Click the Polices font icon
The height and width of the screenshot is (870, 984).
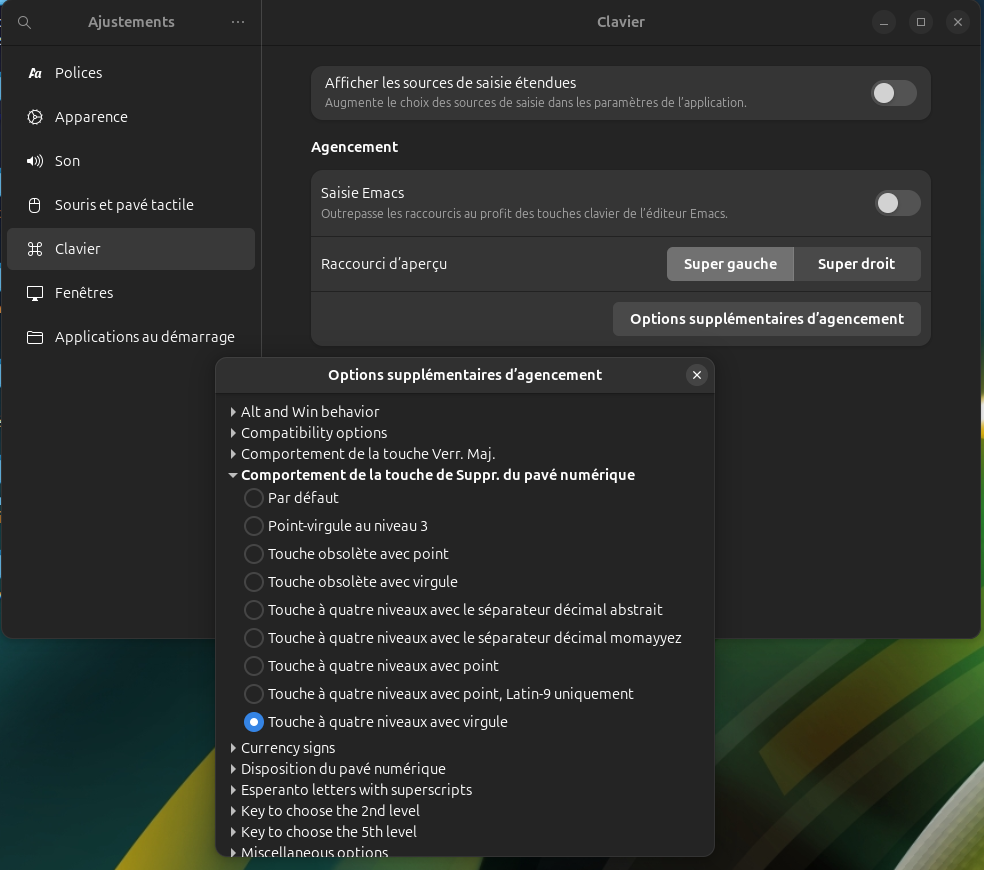pos(35,73)
